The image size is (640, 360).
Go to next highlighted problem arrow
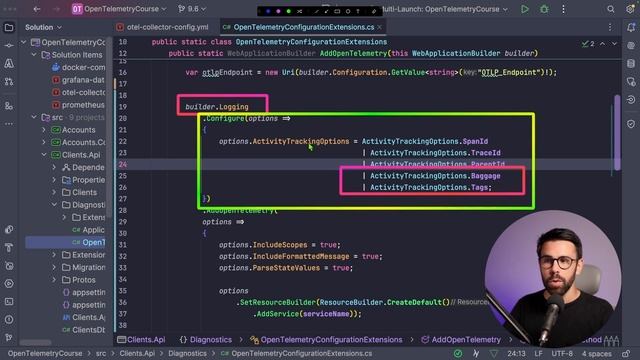[x=614, y=43]
